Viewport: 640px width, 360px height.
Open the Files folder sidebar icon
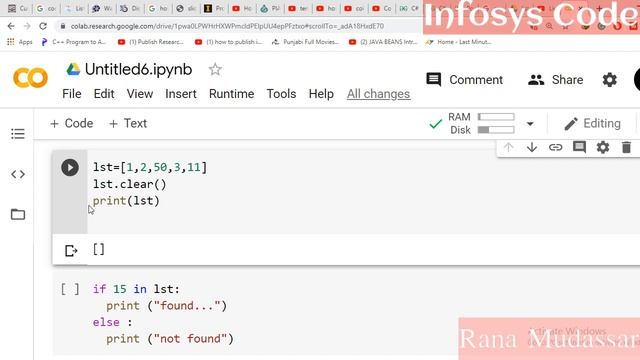[18, 214]
